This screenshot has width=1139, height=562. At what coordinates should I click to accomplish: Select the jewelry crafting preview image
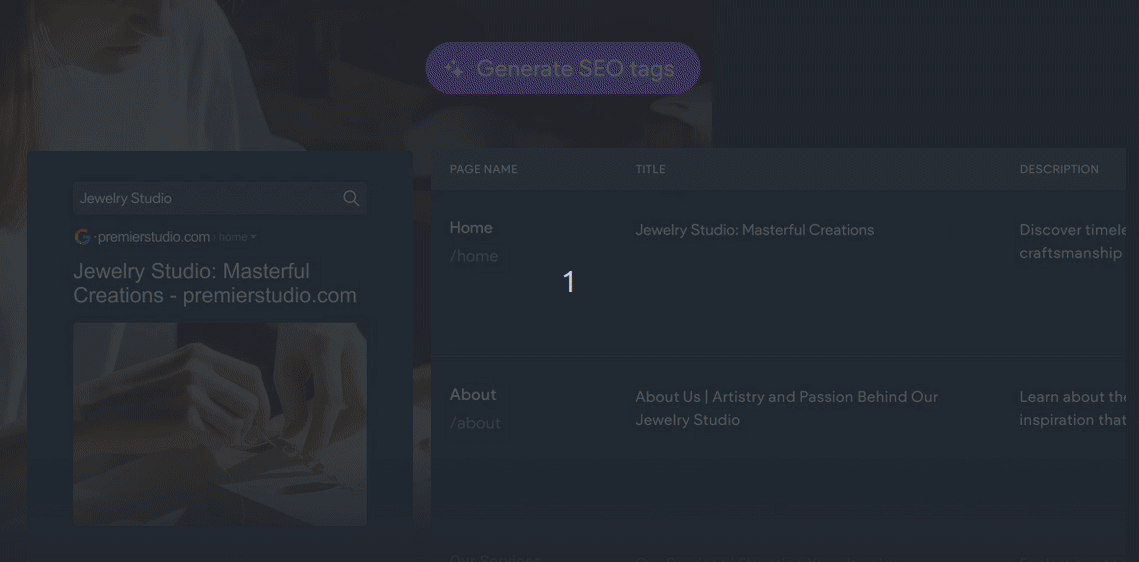coord(219,424)
